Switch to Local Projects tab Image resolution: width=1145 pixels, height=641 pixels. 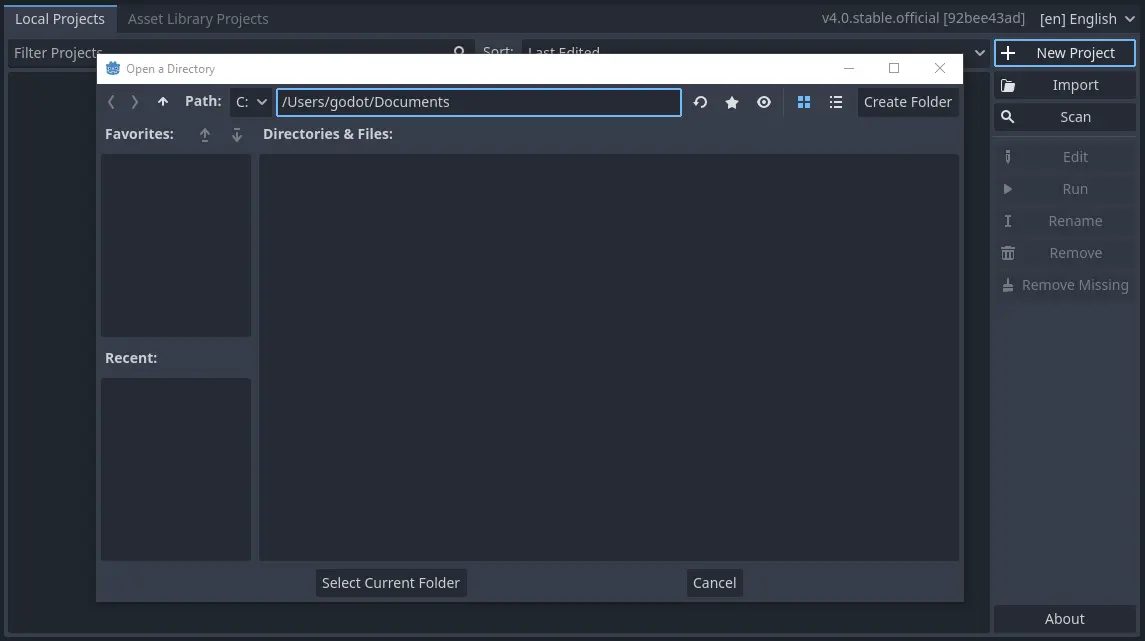coord(60,19)
